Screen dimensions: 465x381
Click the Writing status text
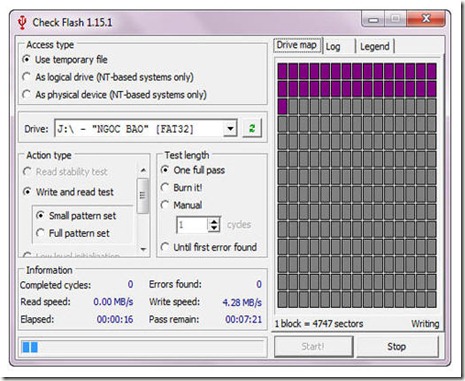pos(425,324)
